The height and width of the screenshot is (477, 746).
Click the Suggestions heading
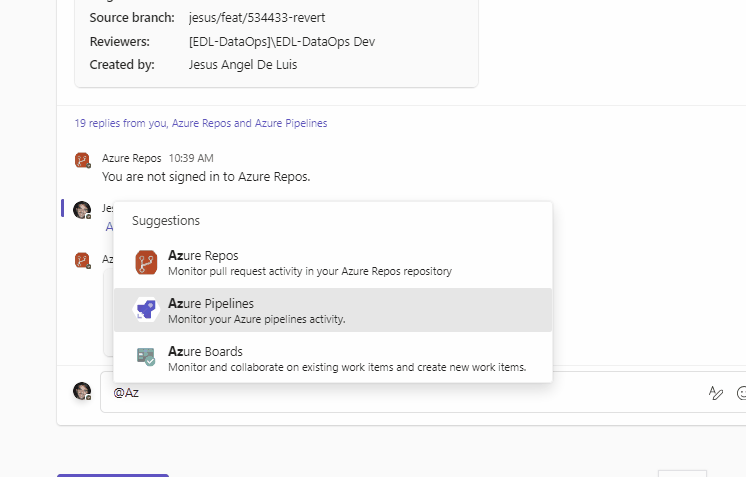tap(166, 221)
